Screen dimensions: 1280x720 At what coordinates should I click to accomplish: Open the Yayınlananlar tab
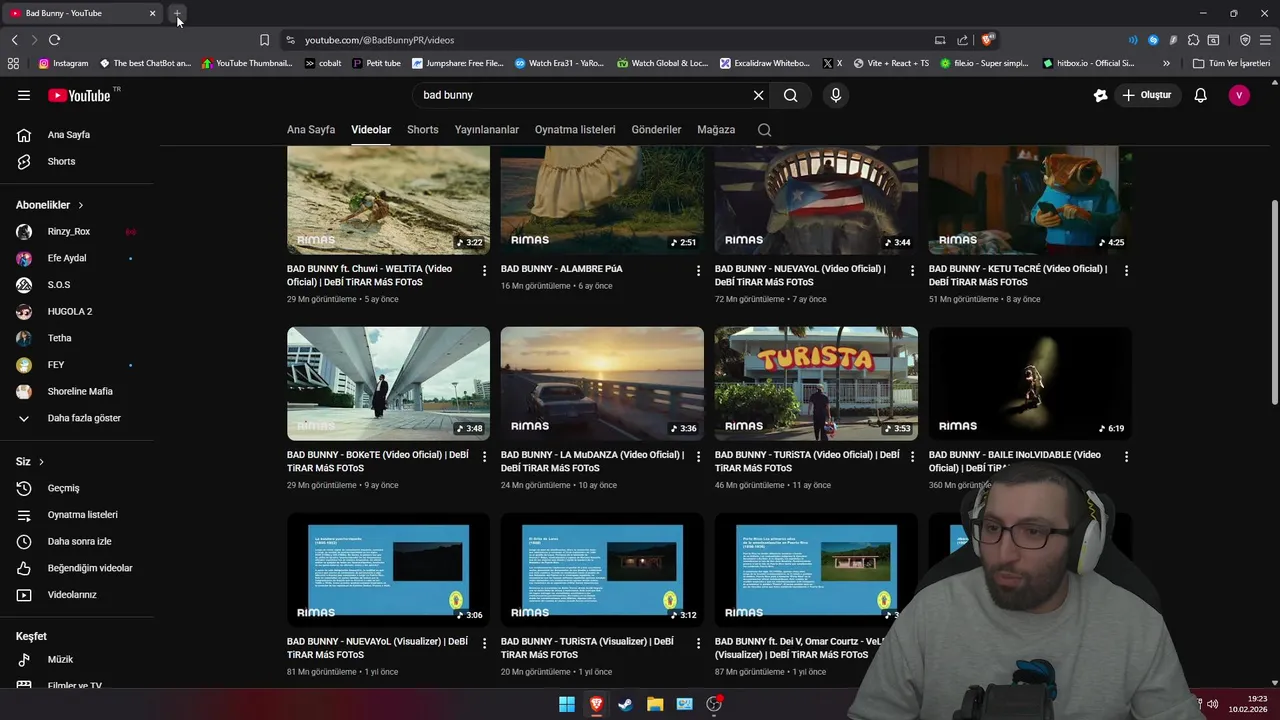(487, 130)
